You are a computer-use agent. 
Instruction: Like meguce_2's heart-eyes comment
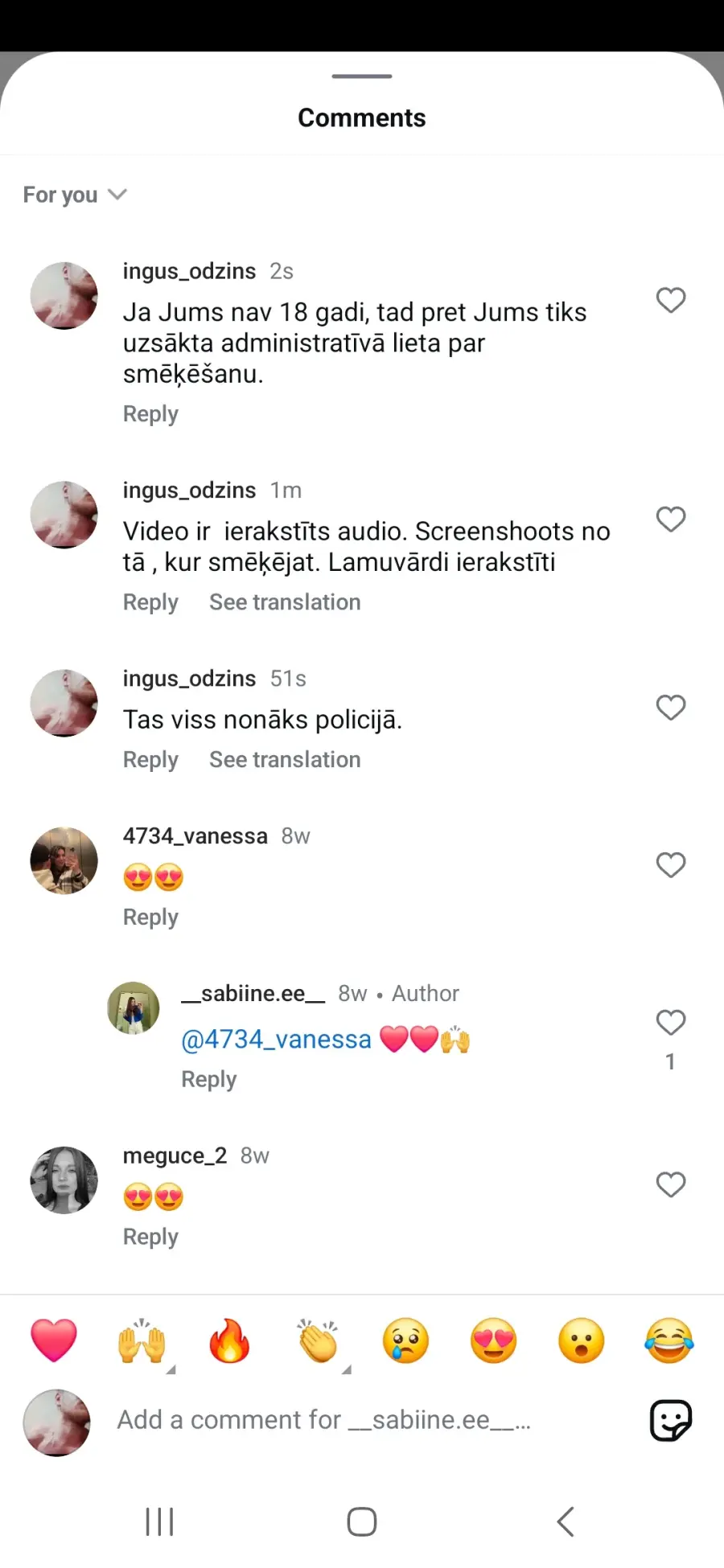(670, 1184)
